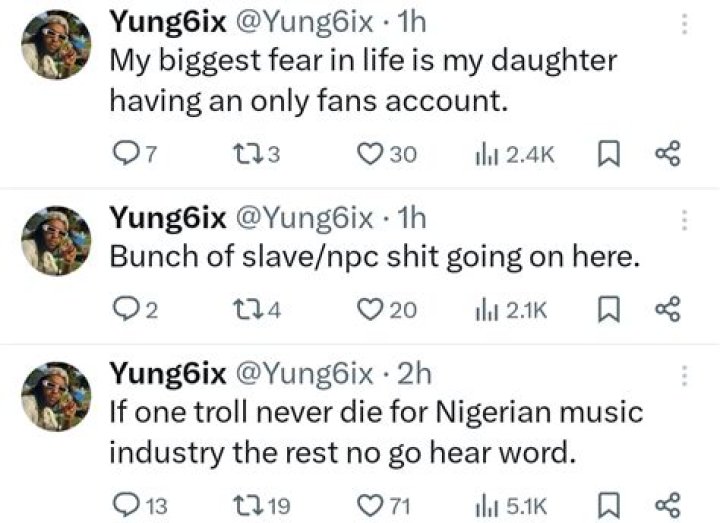This screenshot has width=720, height=523.
Task: Like the tweet about daughter's fans account
Action: pos(371,154)
